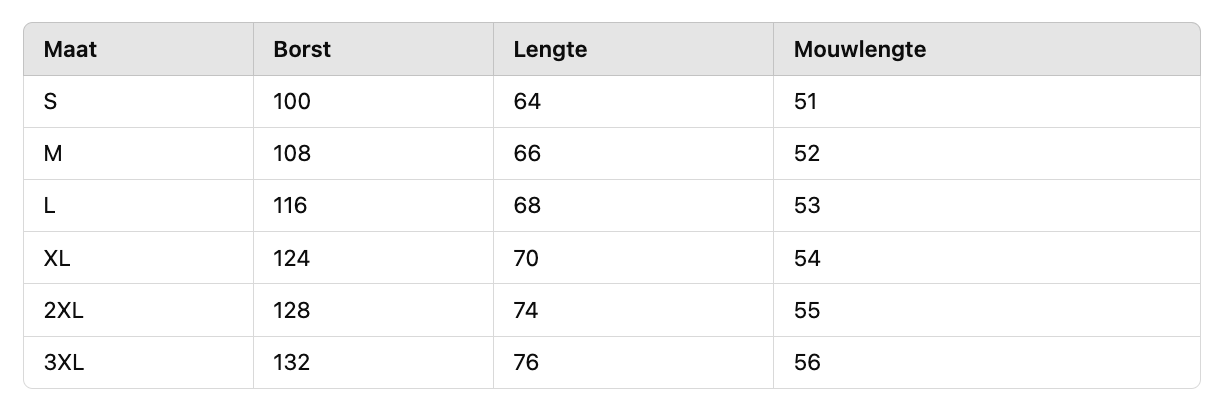Click the Mouwlengte value 51

click(806, 101)
